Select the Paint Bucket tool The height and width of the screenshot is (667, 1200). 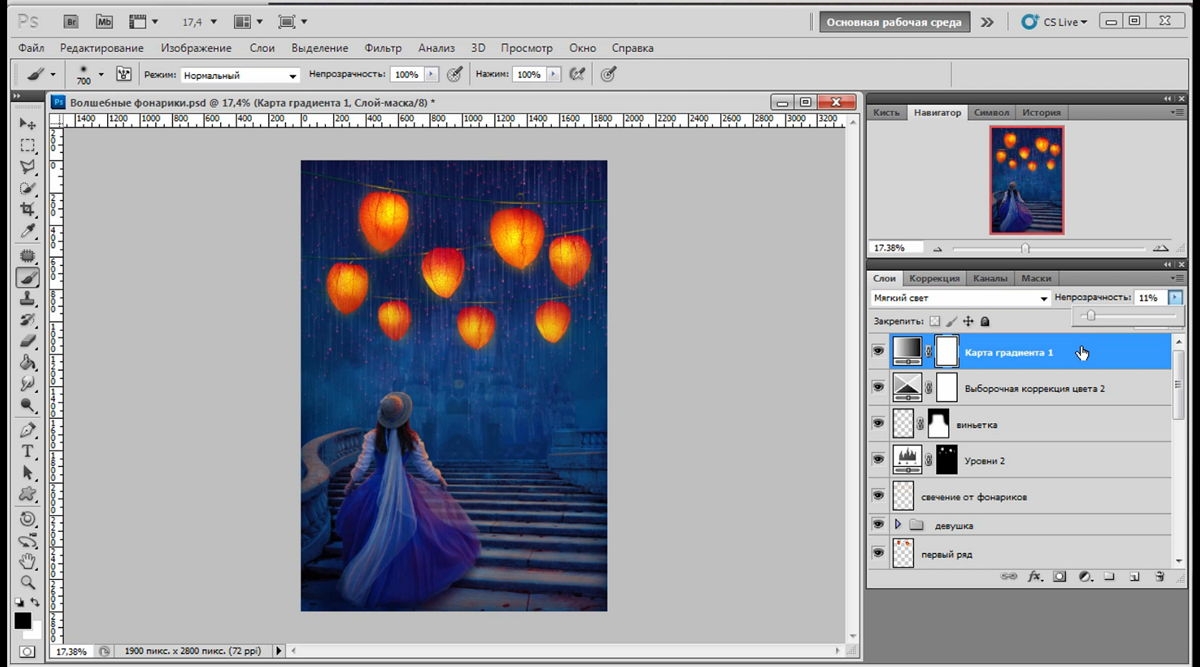point(28,363)
